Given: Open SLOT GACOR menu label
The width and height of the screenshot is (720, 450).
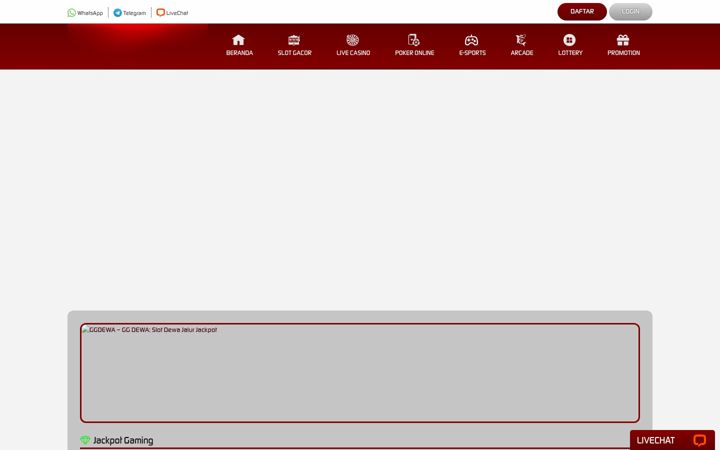Looking at the screenshot, I should [x=295, y=53].
